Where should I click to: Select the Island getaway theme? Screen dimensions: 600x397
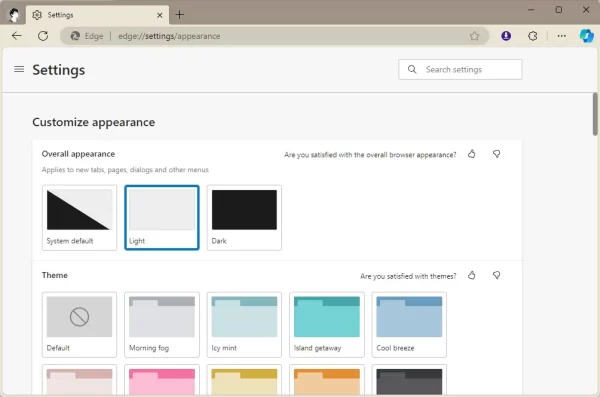click(327, 325)
